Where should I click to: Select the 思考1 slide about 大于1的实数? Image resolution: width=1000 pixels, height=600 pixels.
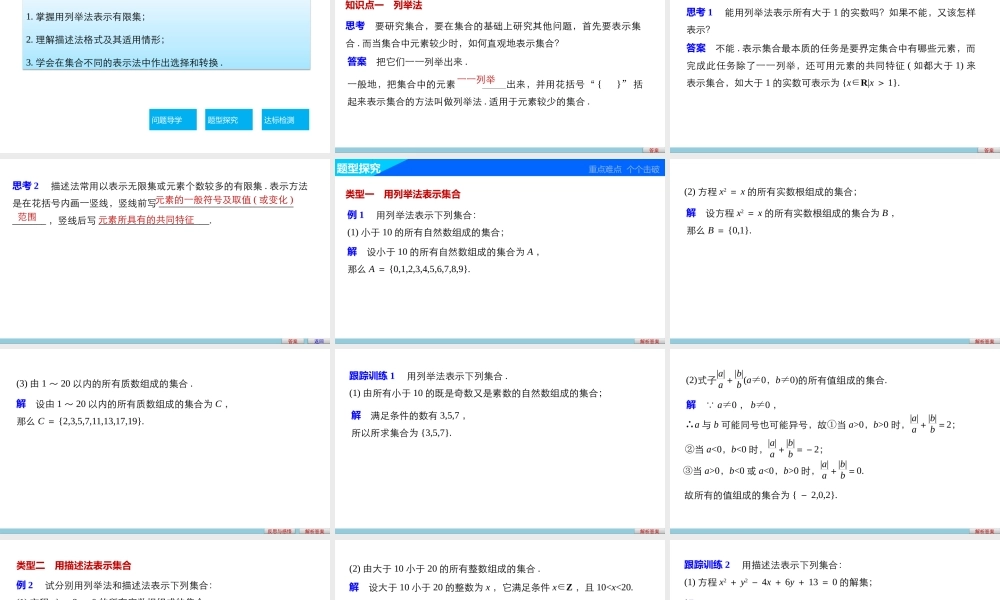[833, 70]
